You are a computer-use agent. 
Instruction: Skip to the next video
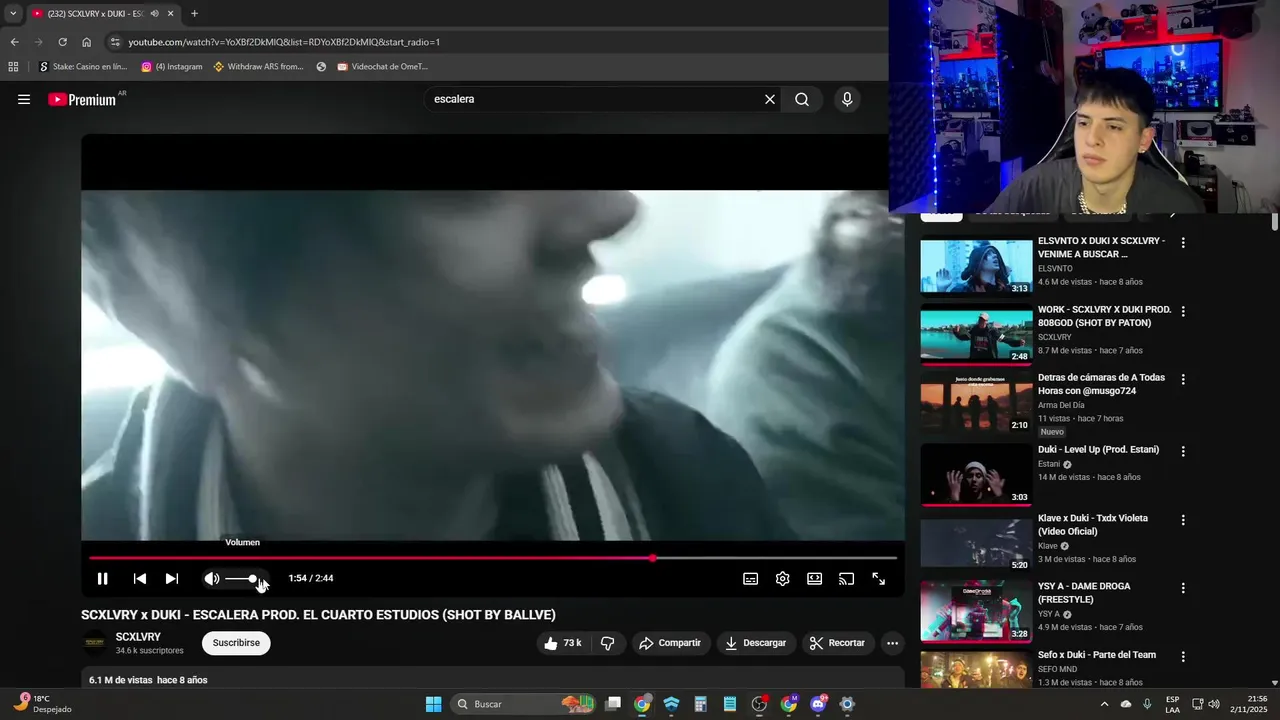click(x=172, y=579)
